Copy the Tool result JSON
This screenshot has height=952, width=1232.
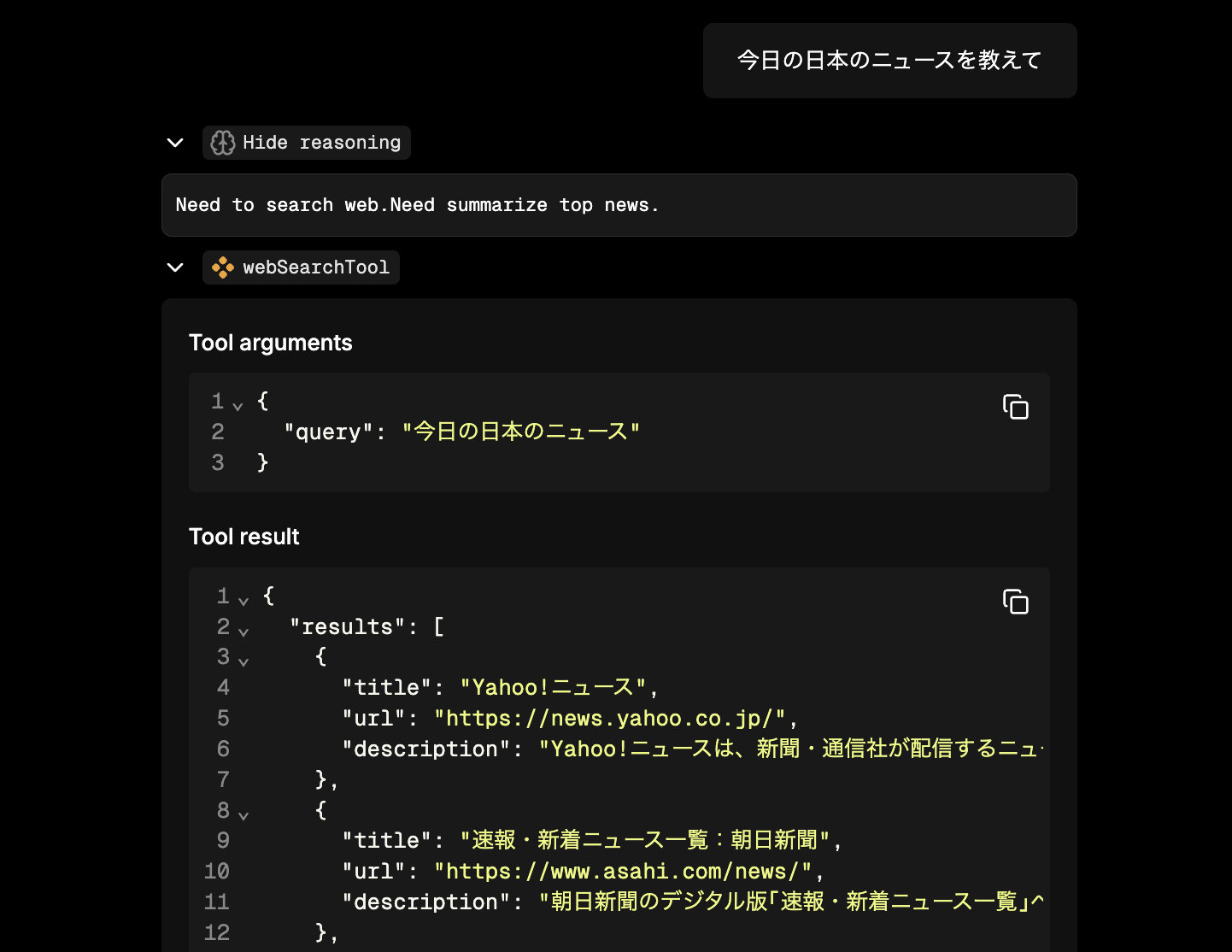pyautogui.click(x=1016, y=602)
